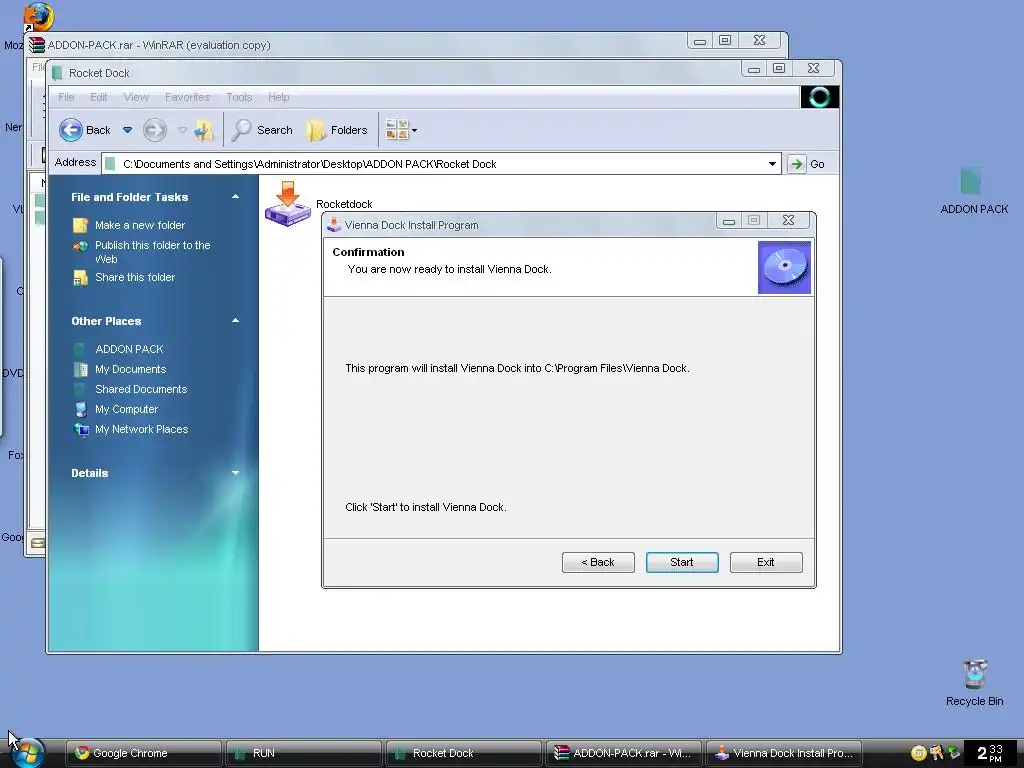
Task: Click the Share this folder icon
Action: [x=80, y=278]
